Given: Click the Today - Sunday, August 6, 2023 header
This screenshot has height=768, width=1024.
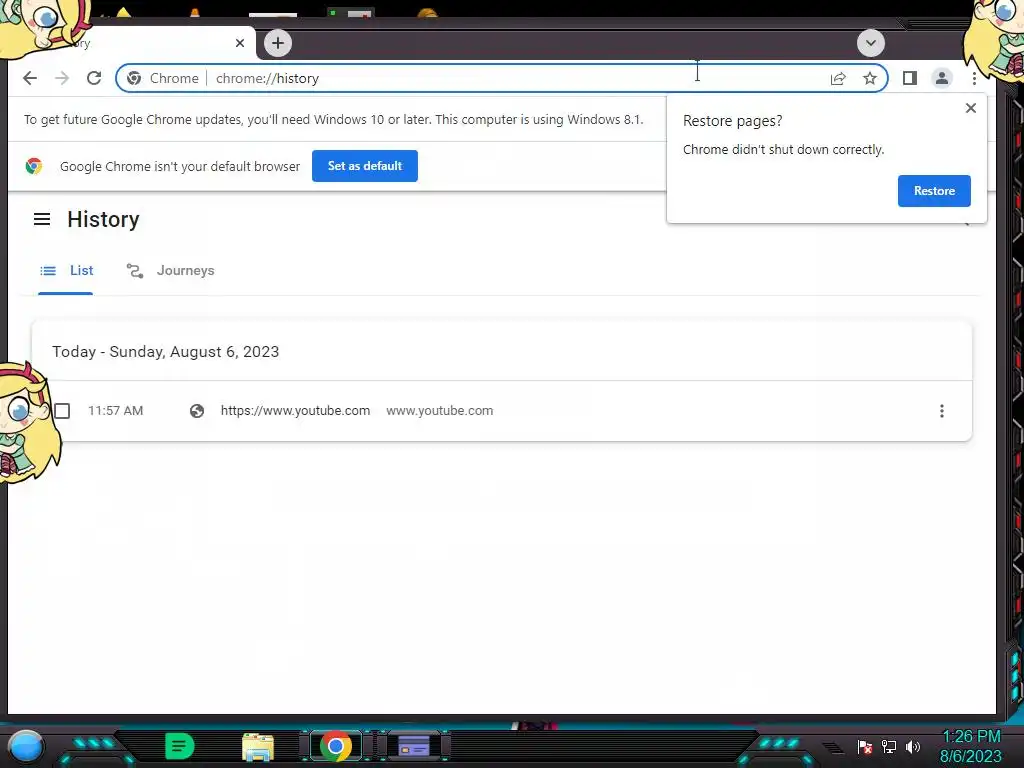Looking at the screenshot, I should pos(166,352).
